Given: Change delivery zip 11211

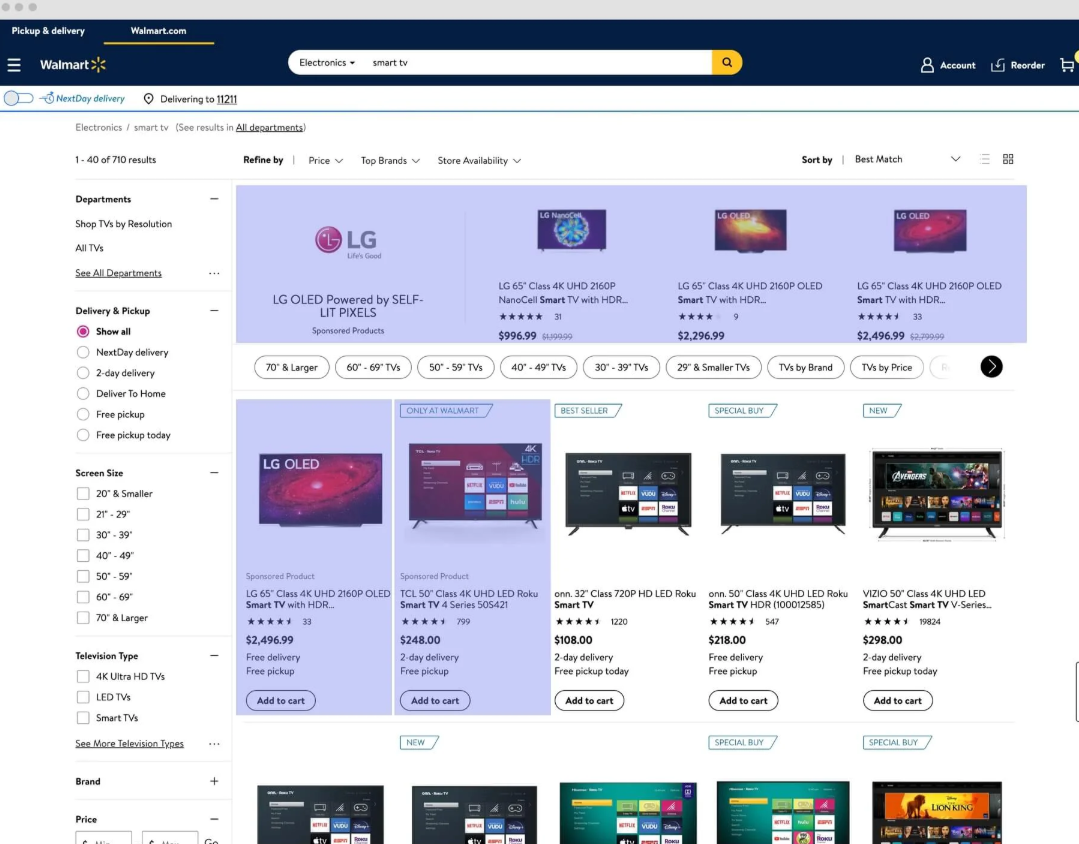Looking at the screenshot, I should tap(227, 99).
